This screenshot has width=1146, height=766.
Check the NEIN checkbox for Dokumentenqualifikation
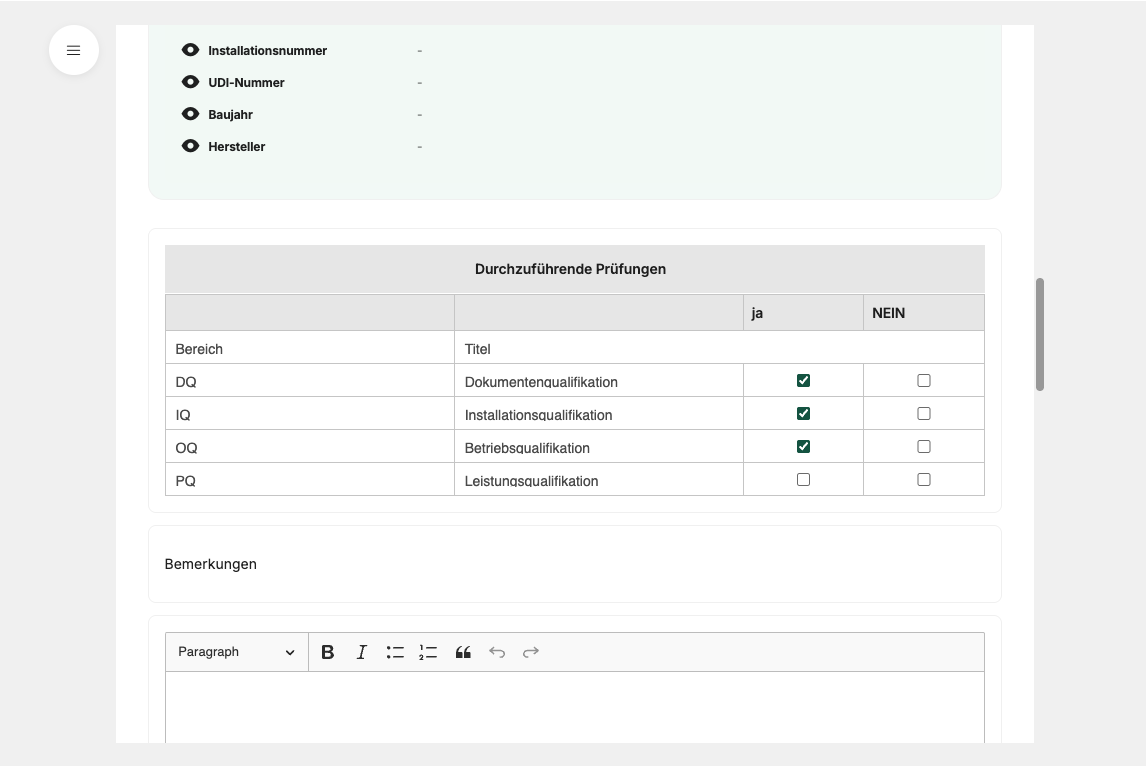coord(924,381)
